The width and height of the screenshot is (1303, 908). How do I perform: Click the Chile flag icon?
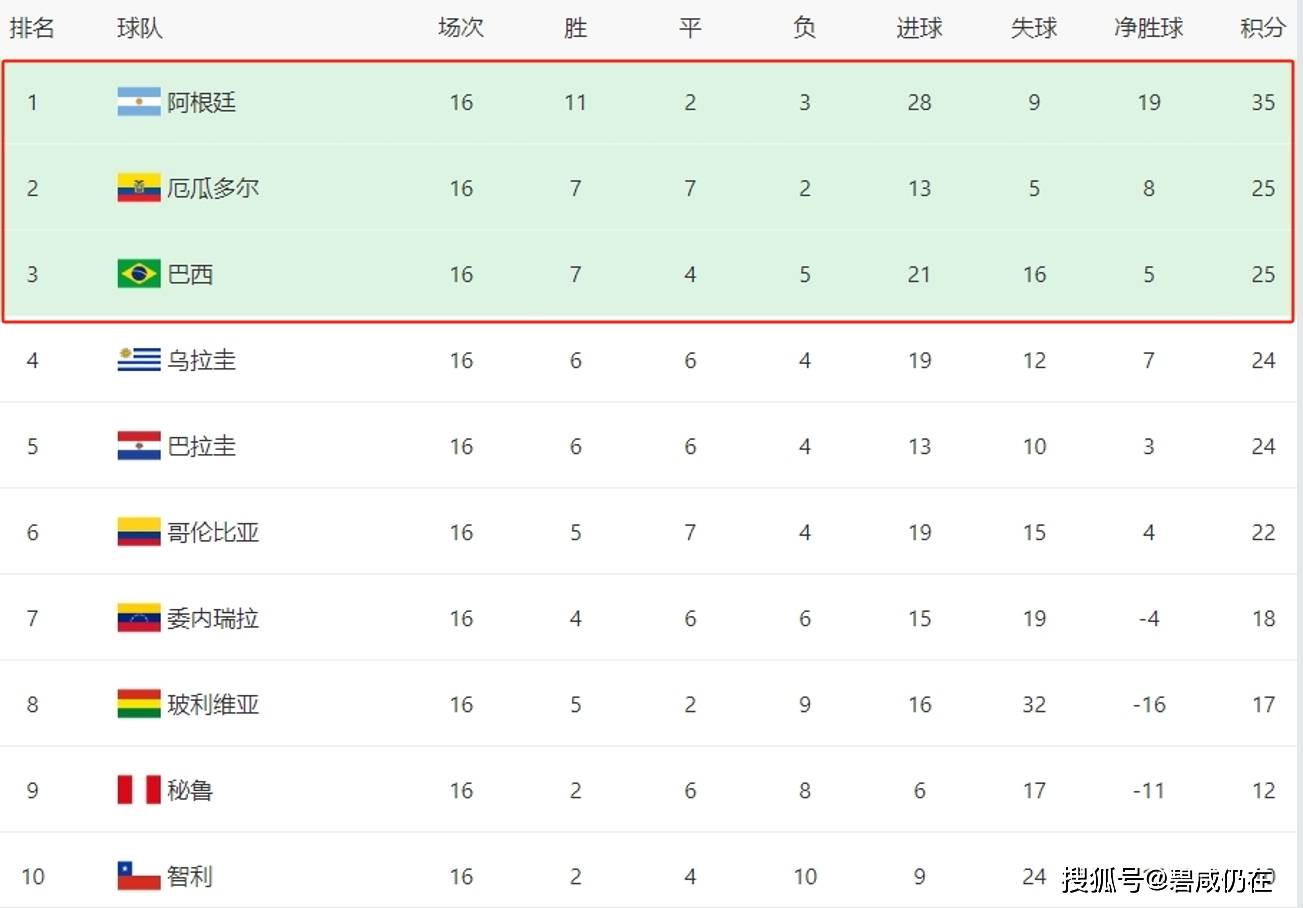pos(139,876)
